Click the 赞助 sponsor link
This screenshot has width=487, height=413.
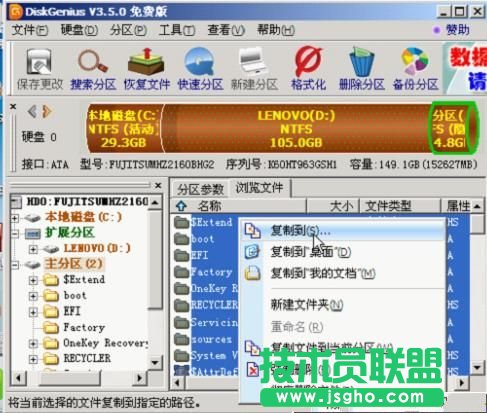[458, 30]
